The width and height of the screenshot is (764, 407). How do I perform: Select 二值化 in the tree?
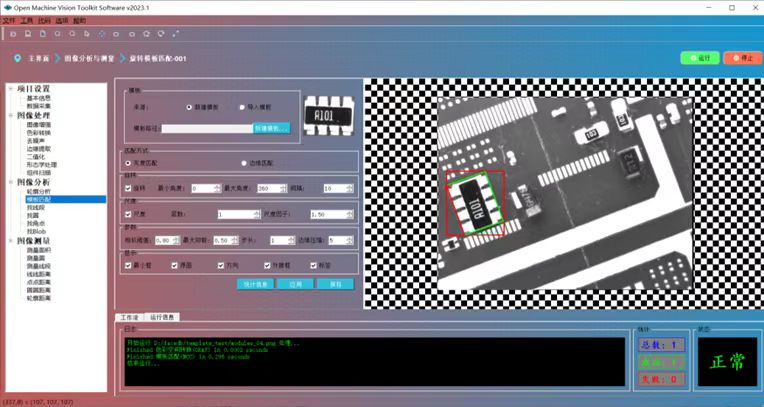(35, 157)
